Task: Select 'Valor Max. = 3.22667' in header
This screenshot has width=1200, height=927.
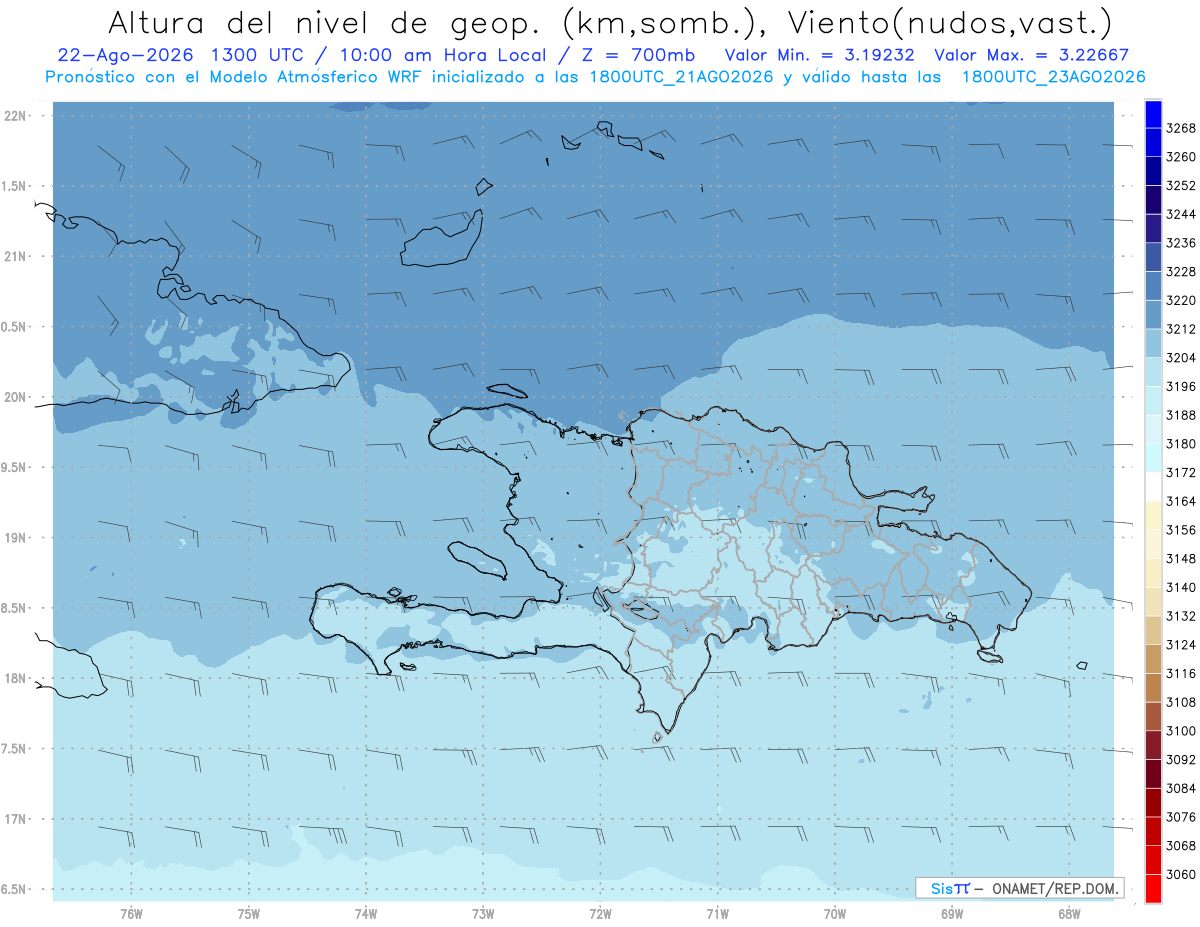Action: [1031, 55]
